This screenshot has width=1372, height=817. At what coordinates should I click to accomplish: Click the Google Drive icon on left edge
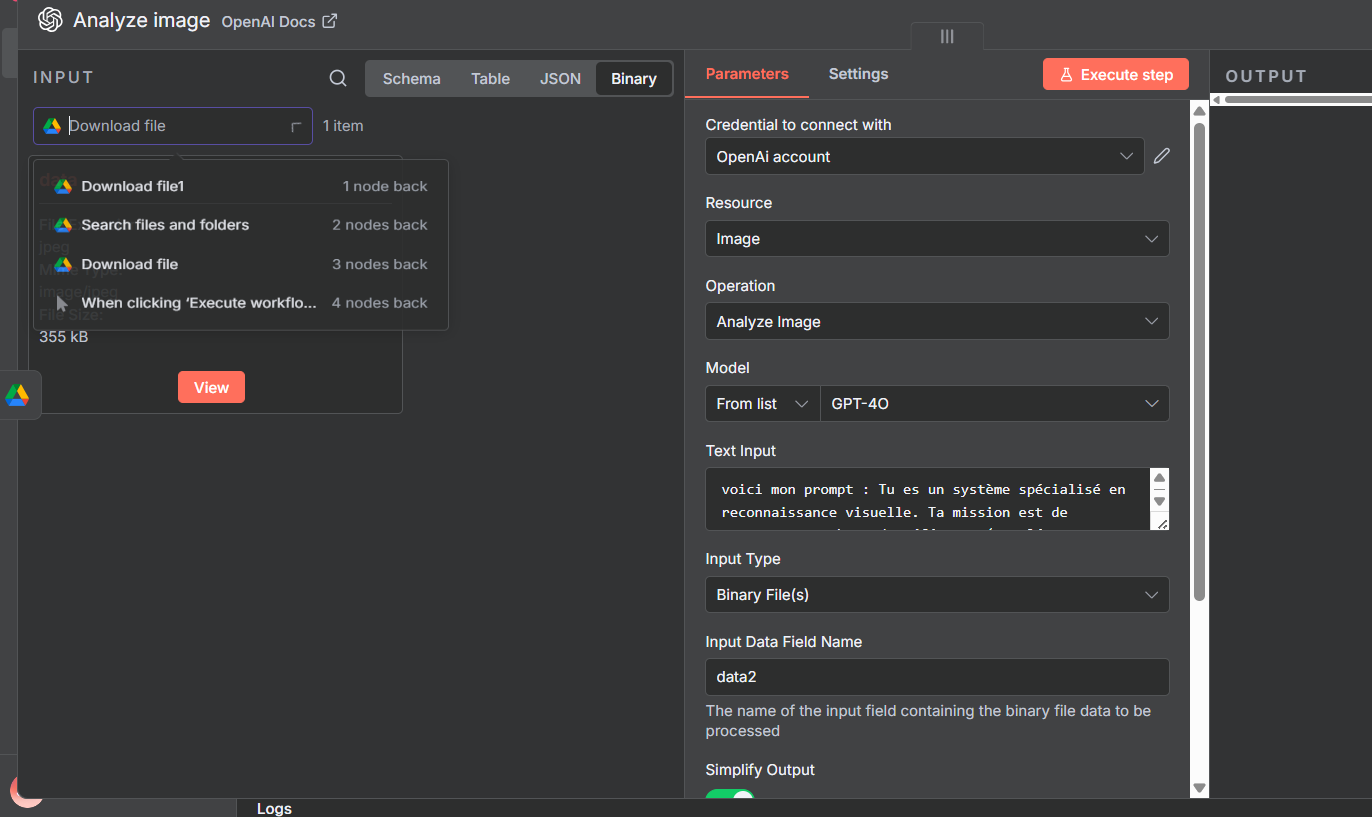[x=17, y=395]
